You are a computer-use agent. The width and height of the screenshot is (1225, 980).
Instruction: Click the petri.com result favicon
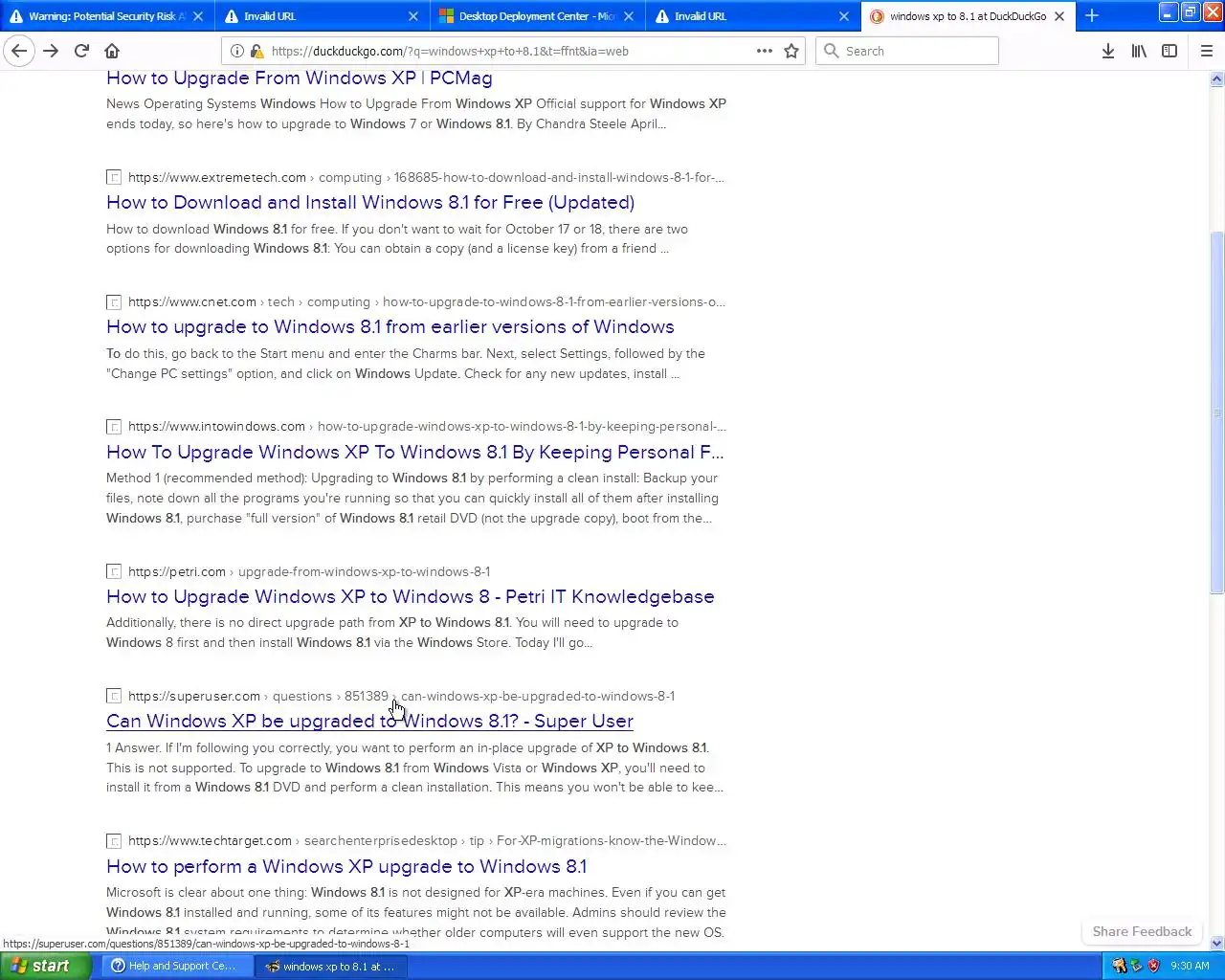(x=114, y=571)
